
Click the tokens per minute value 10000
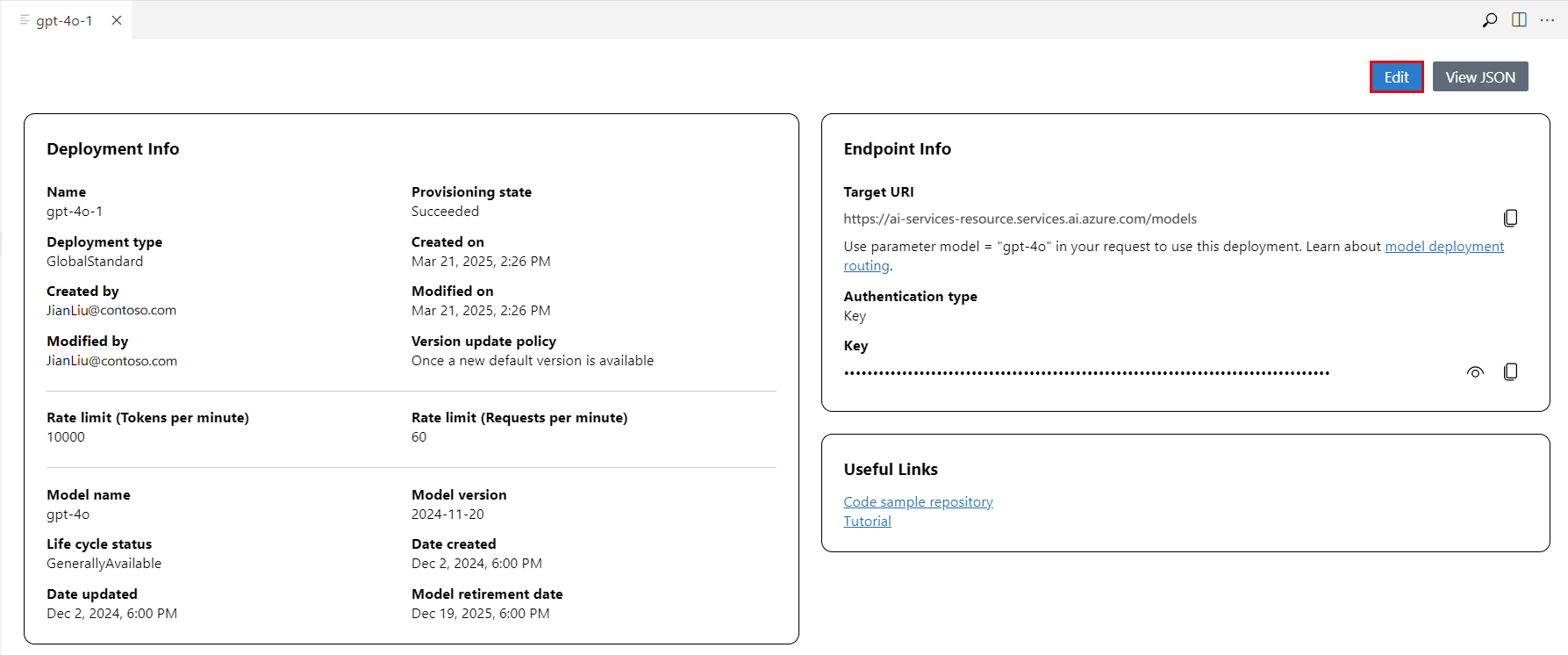coord(66,437)
